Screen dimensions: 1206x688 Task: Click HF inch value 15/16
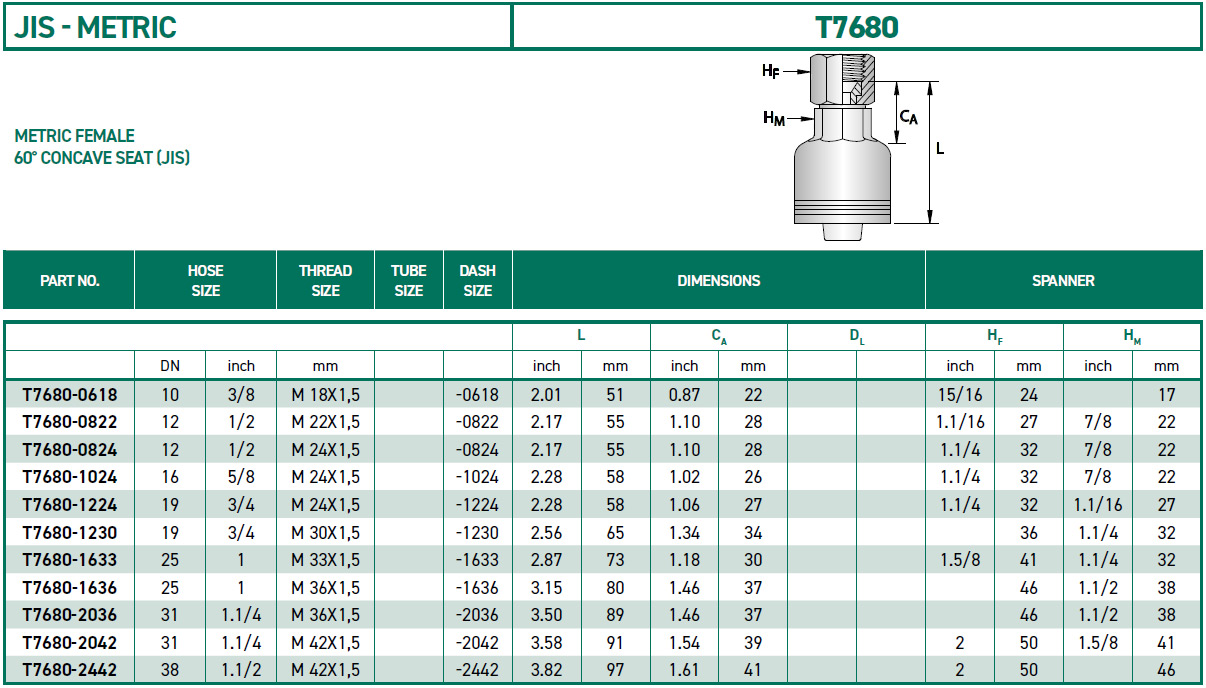[960, 395]
